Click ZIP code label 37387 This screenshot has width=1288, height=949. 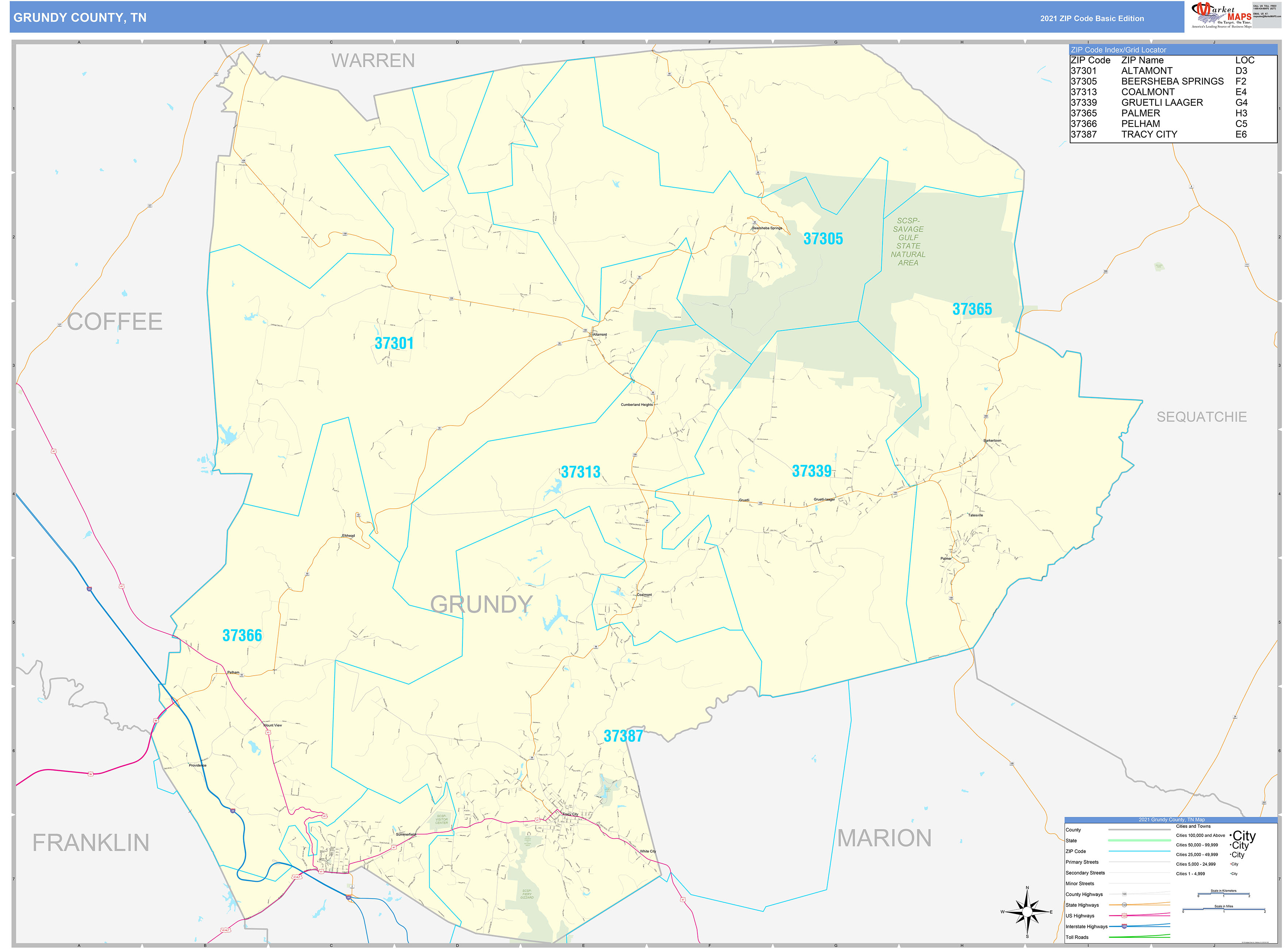623,737
